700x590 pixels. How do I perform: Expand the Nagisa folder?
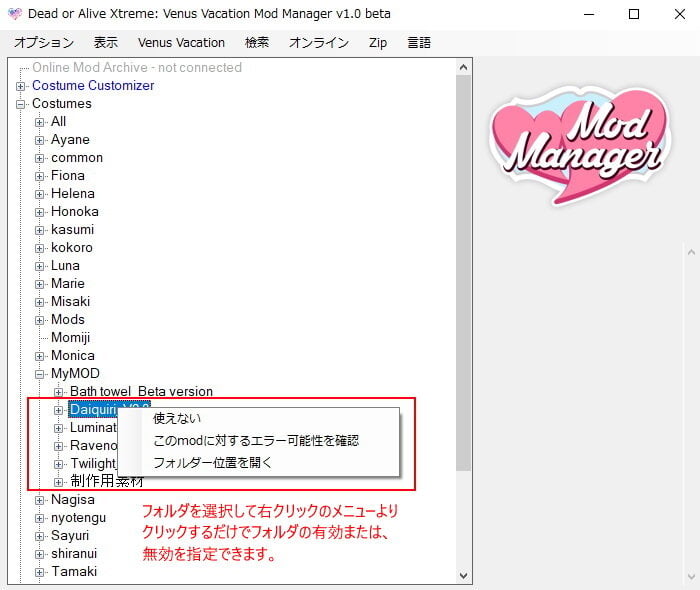tap(40, 500)
